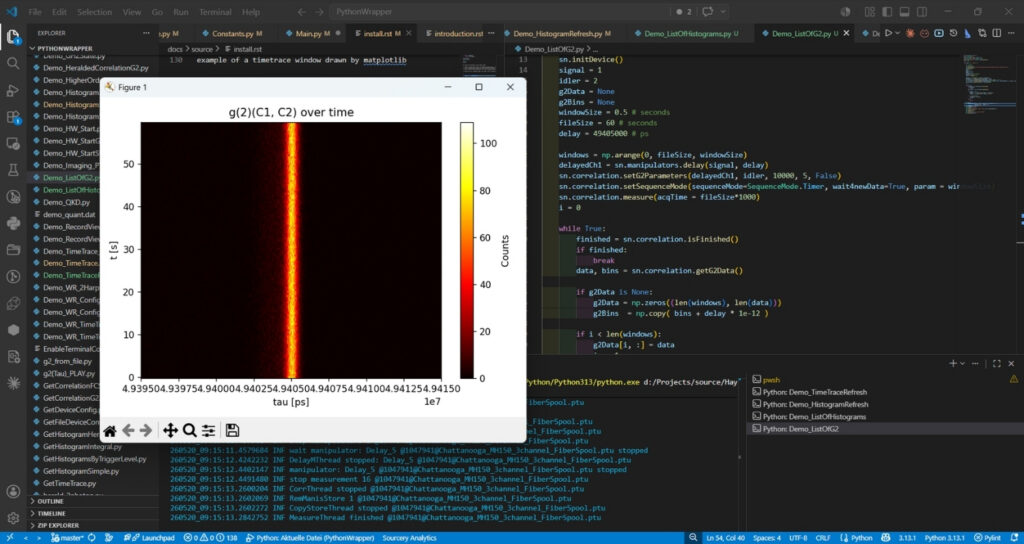Switch to introduction.rst tab
Screen dimensions: 1024x544
pos(458,33)
